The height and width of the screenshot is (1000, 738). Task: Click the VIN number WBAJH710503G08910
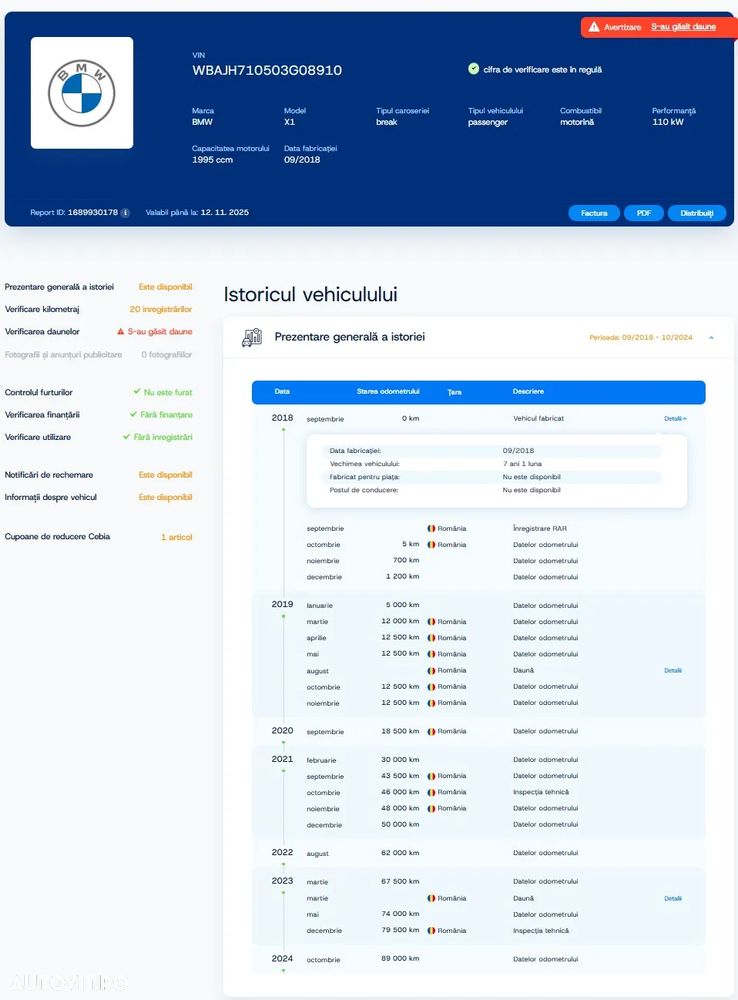[267, 70]
